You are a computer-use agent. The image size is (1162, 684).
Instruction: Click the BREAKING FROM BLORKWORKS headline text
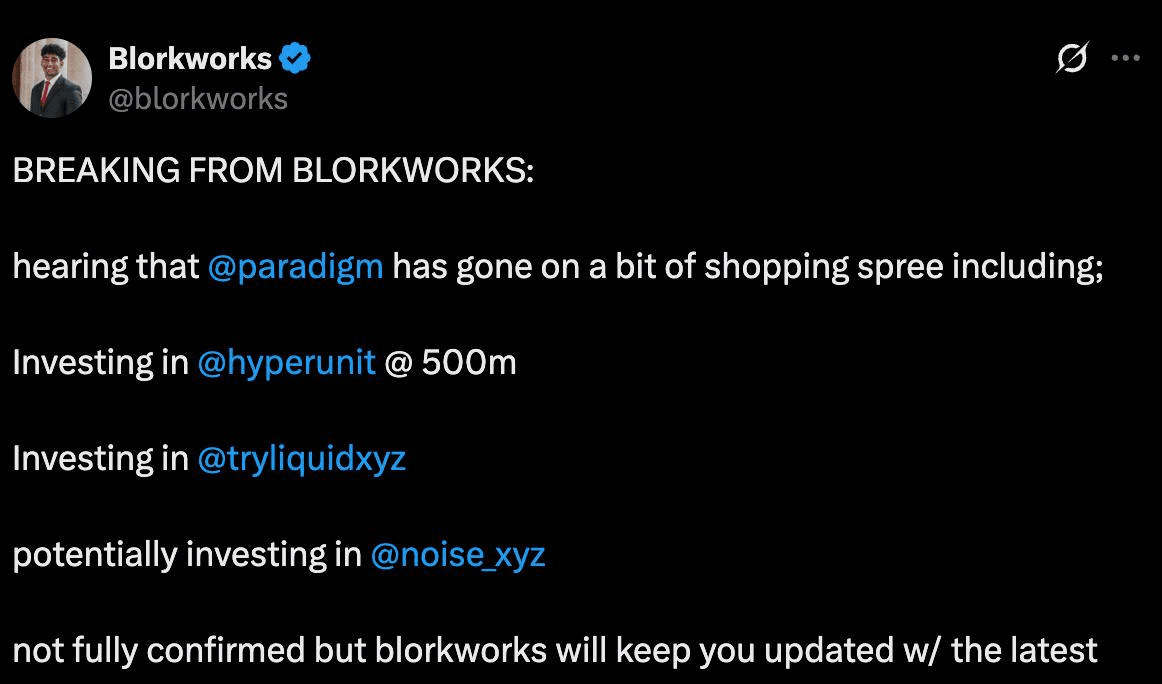click(x=273, y=171)
